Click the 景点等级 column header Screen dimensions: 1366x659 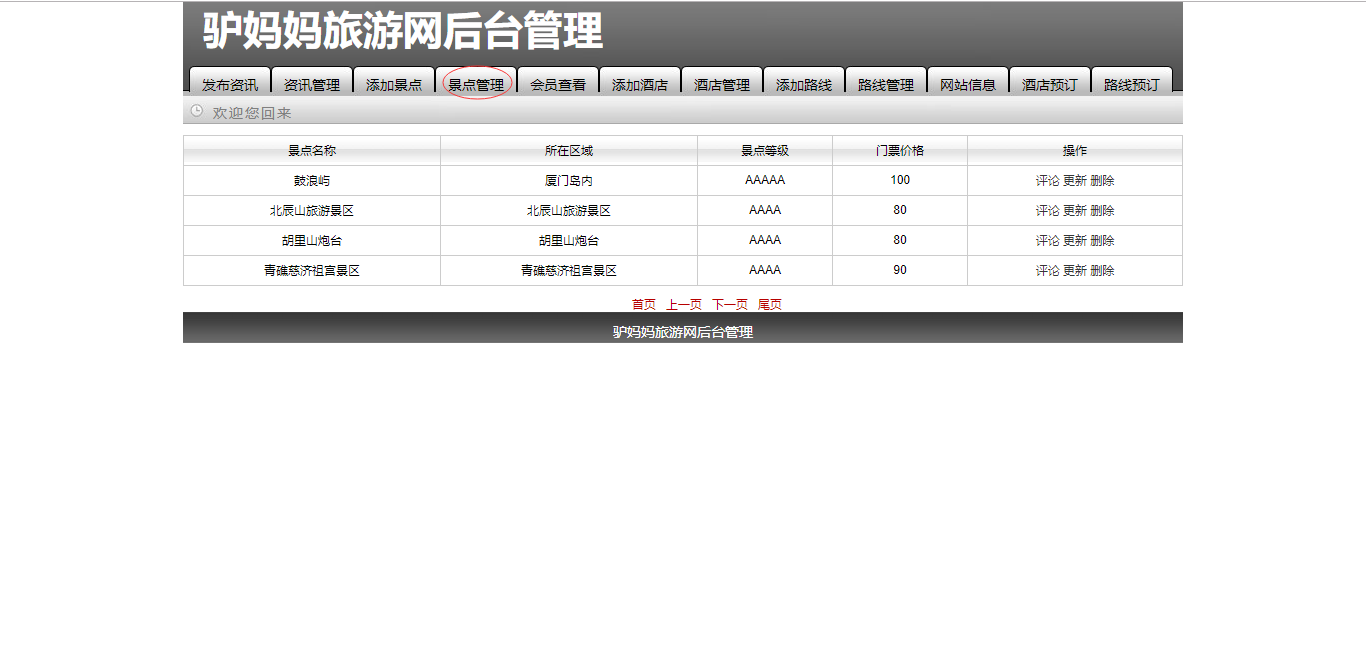coord(765,151)
